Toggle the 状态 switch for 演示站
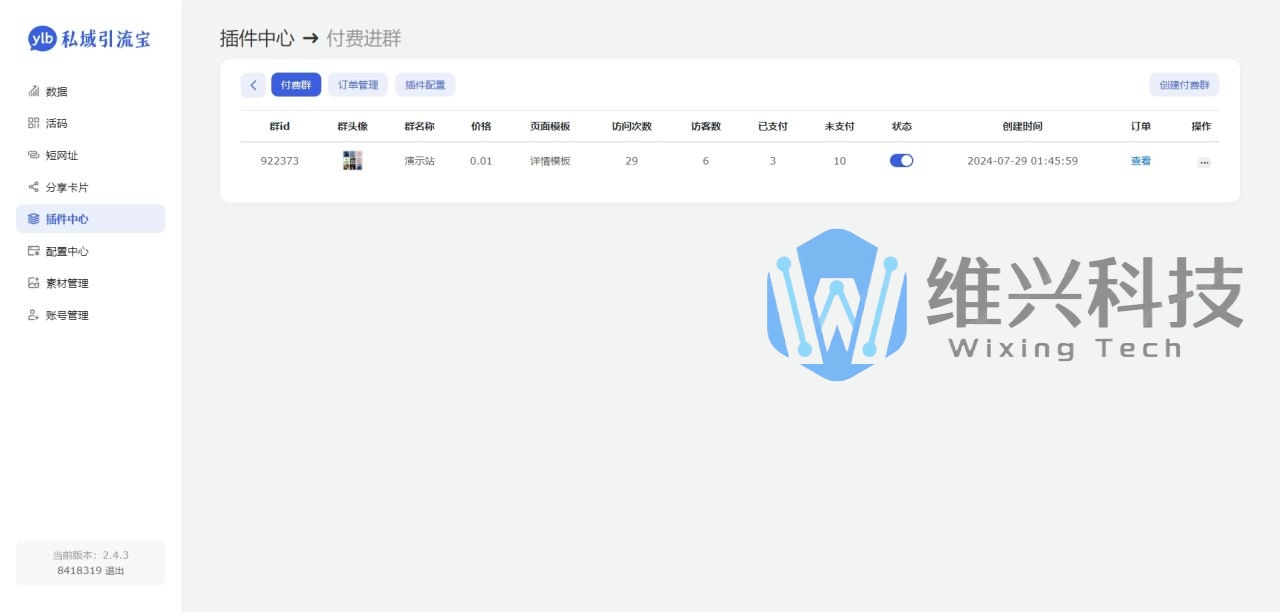The image size is (1280, 612). pyautogui.click(x=901, y=160)
